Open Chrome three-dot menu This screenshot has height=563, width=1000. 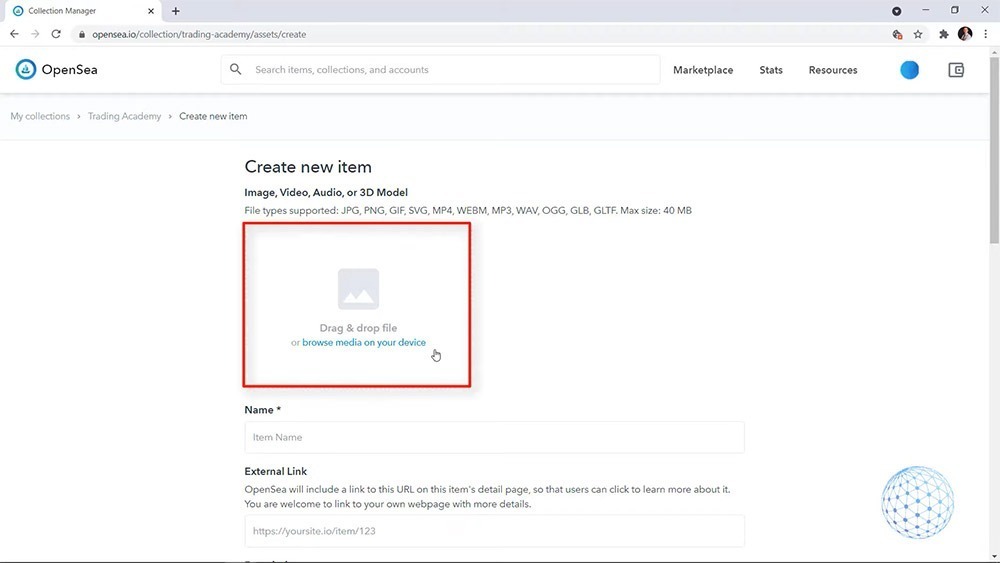pos(986,34)
